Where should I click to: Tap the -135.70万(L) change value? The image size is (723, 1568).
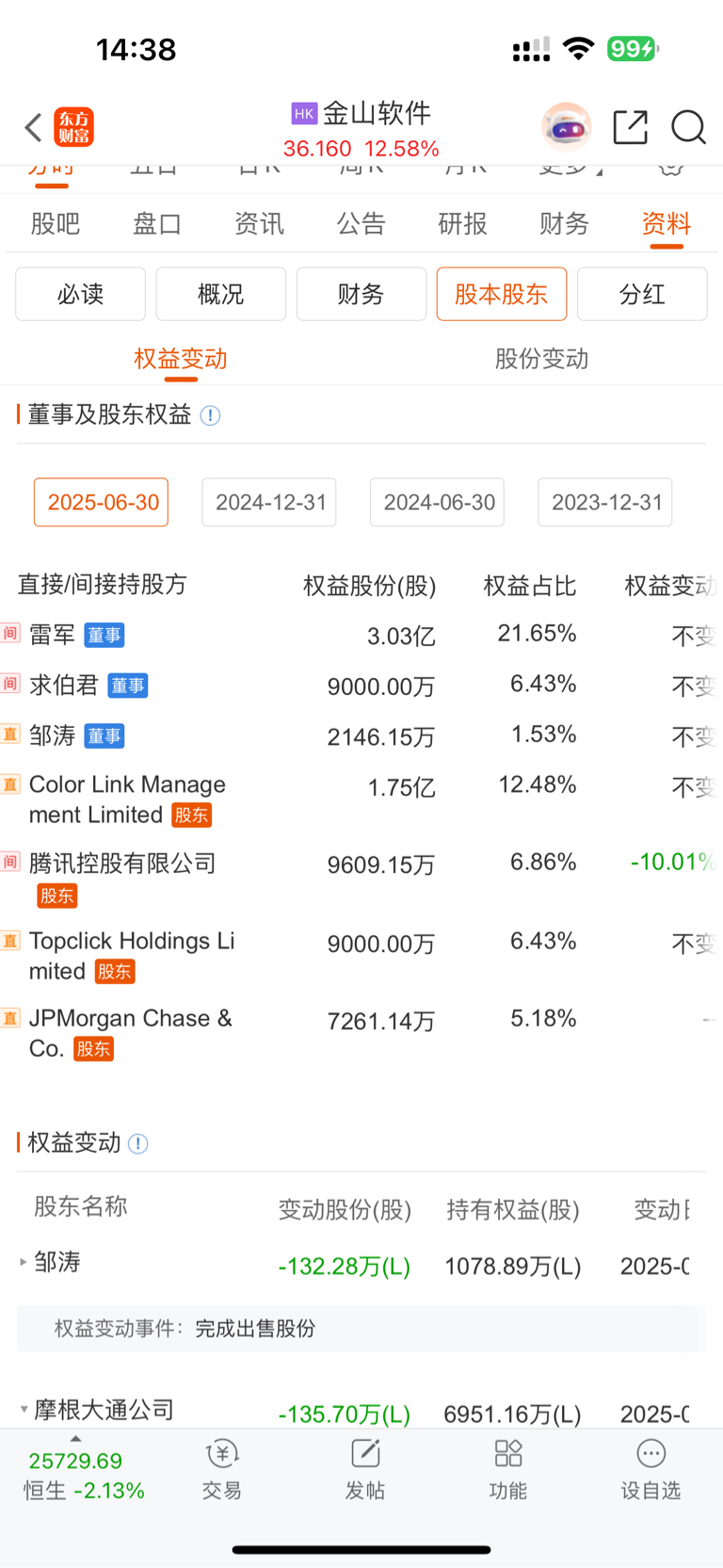[x=345, y=1414]
